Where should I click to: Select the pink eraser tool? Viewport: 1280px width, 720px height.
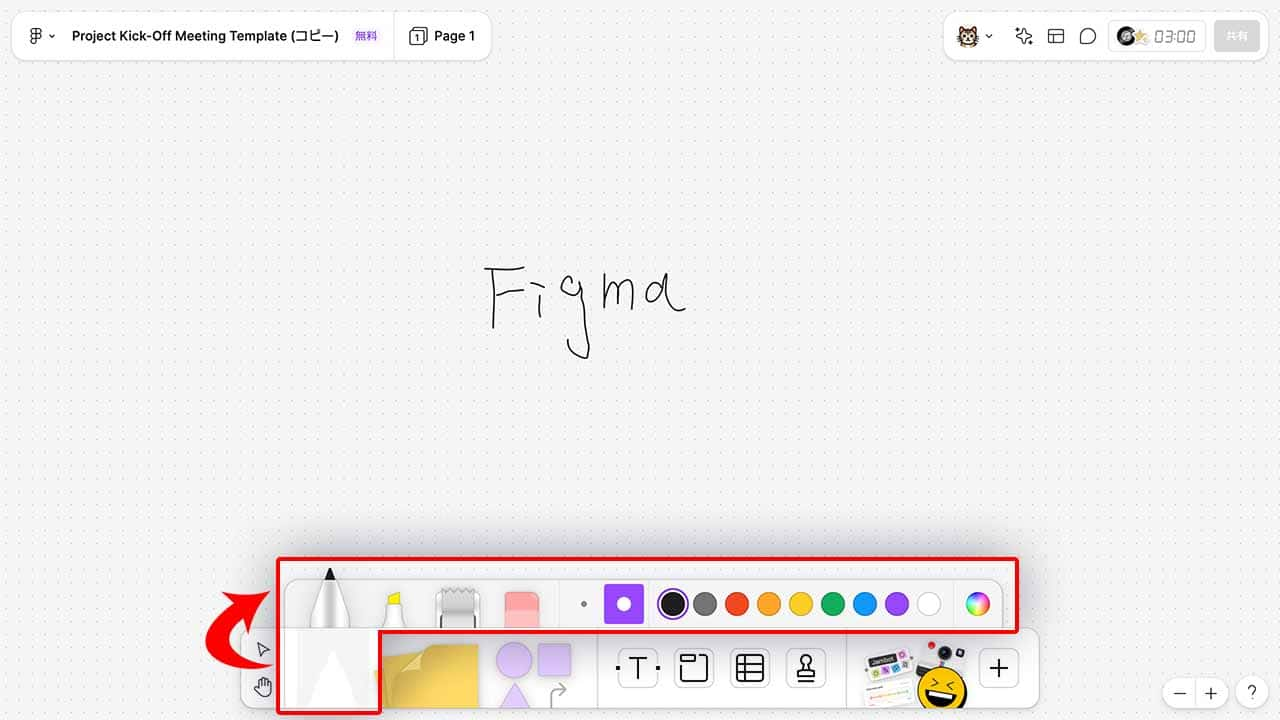[522, 610]
